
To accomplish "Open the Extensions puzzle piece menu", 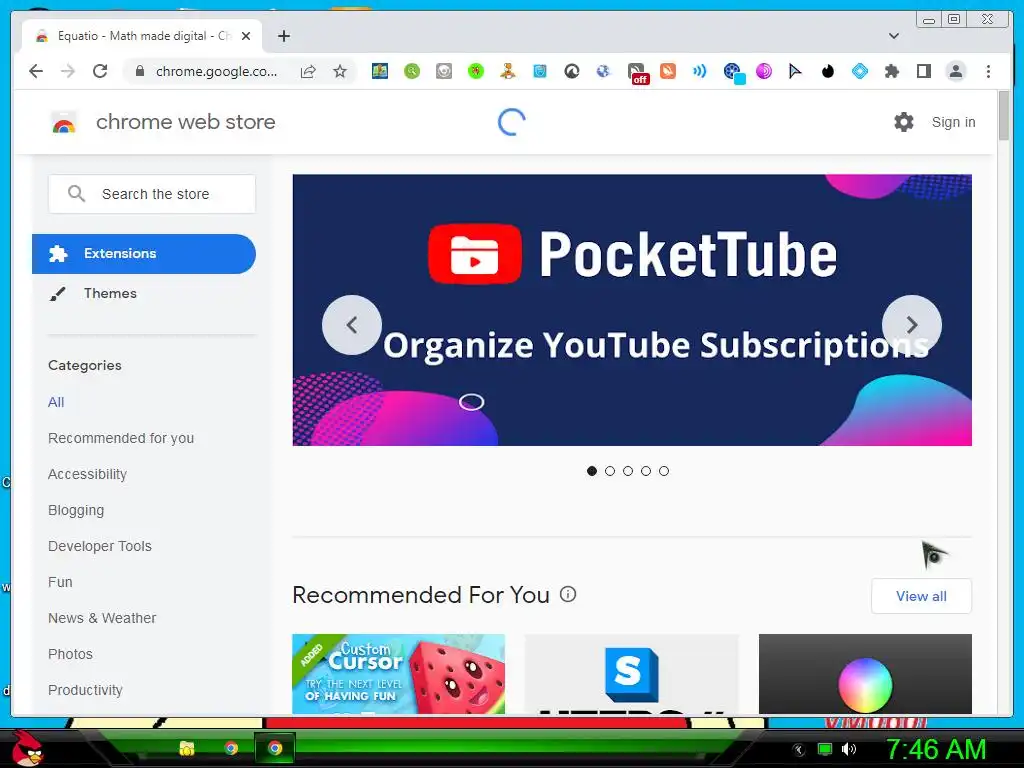I will pyautogui.click(x=891, y=71).
